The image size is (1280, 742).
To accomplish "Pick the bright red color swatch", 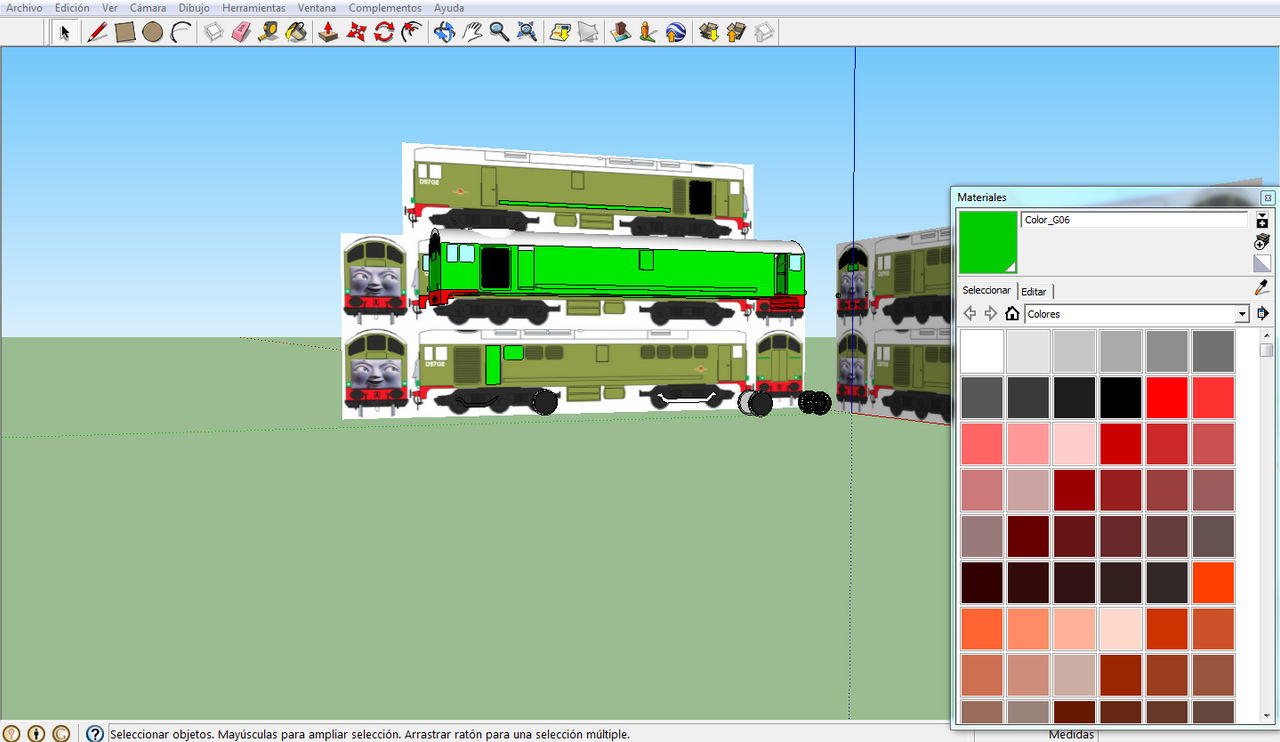I will tap(1166, 397).
